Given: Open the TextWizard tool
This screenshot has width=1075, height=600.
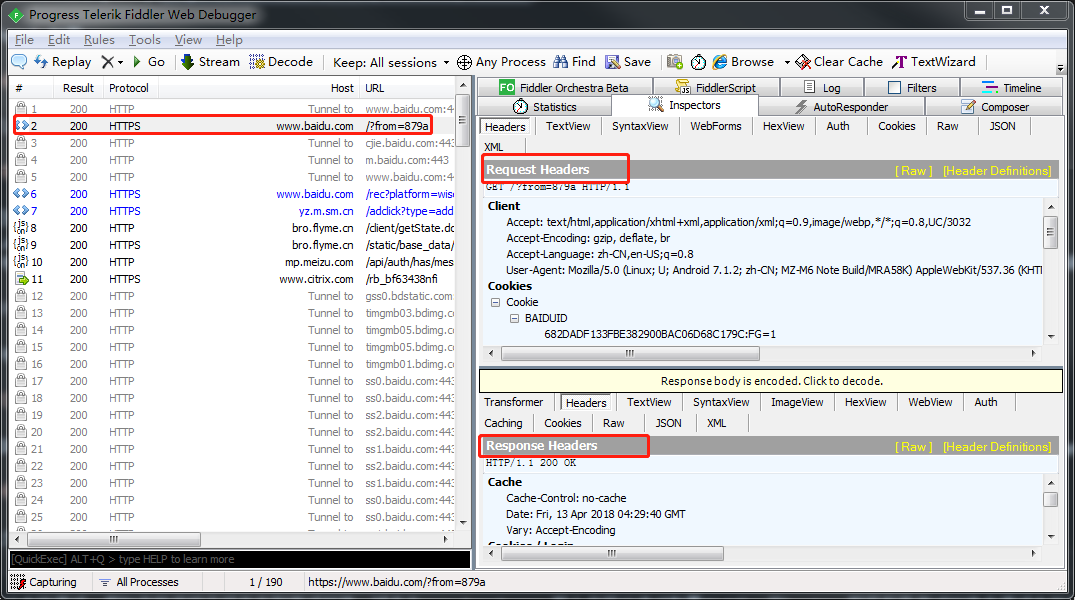Looking at the screenshot, I should pyautogui.click(x=934, y=62).
